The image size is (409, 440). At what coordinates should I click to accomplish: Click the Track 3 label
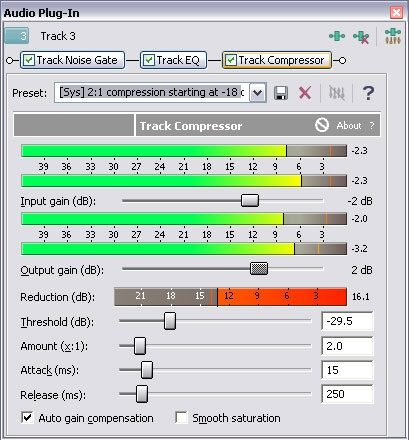point(58,36)
